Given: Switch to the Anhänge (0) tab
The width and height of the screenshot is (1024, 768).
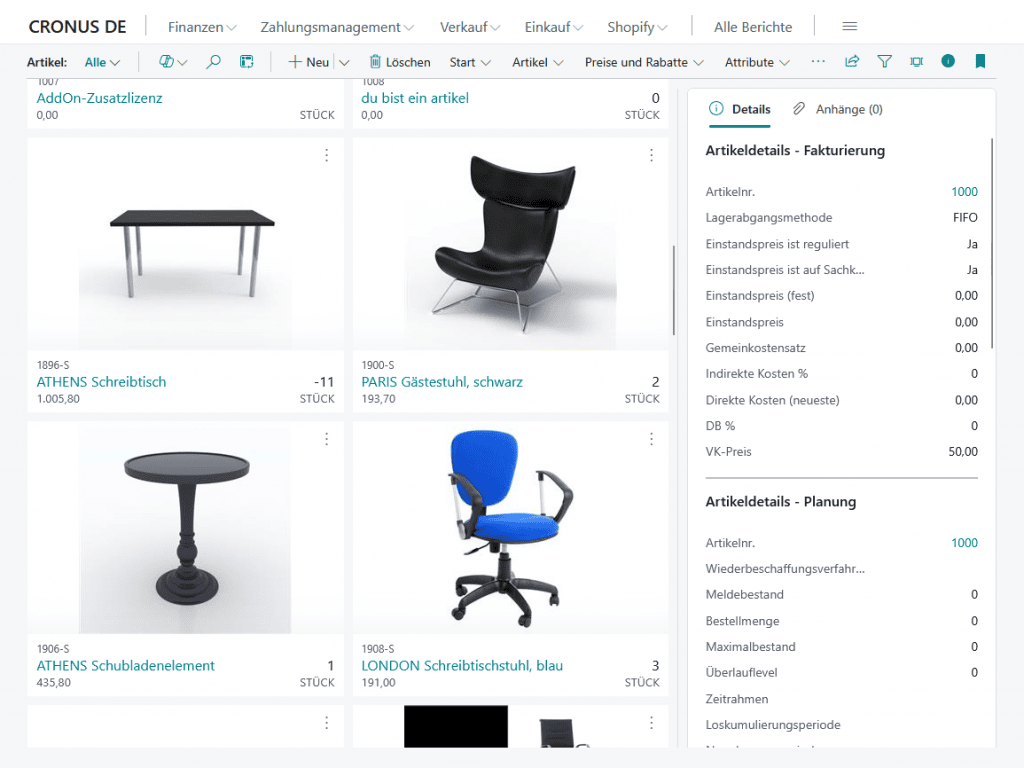Looking at the screenshot, I should pyautogui.click(x=838, y=109).
